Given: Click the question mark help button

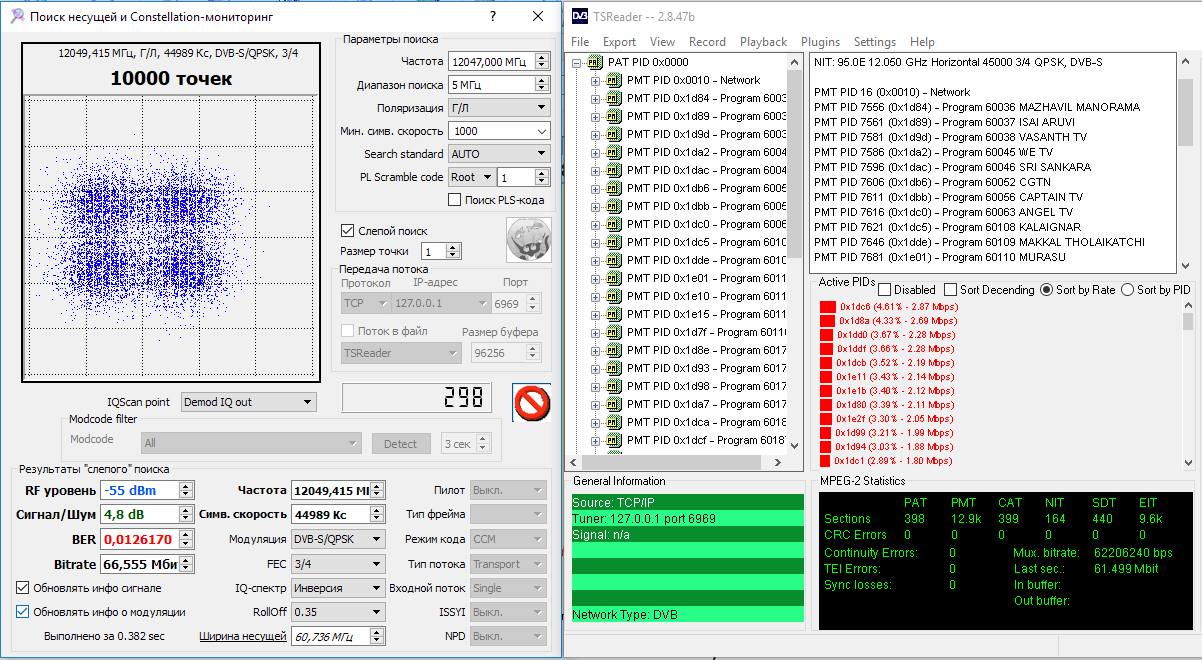Looking at the screenshot, I should [x=493, y=16].
